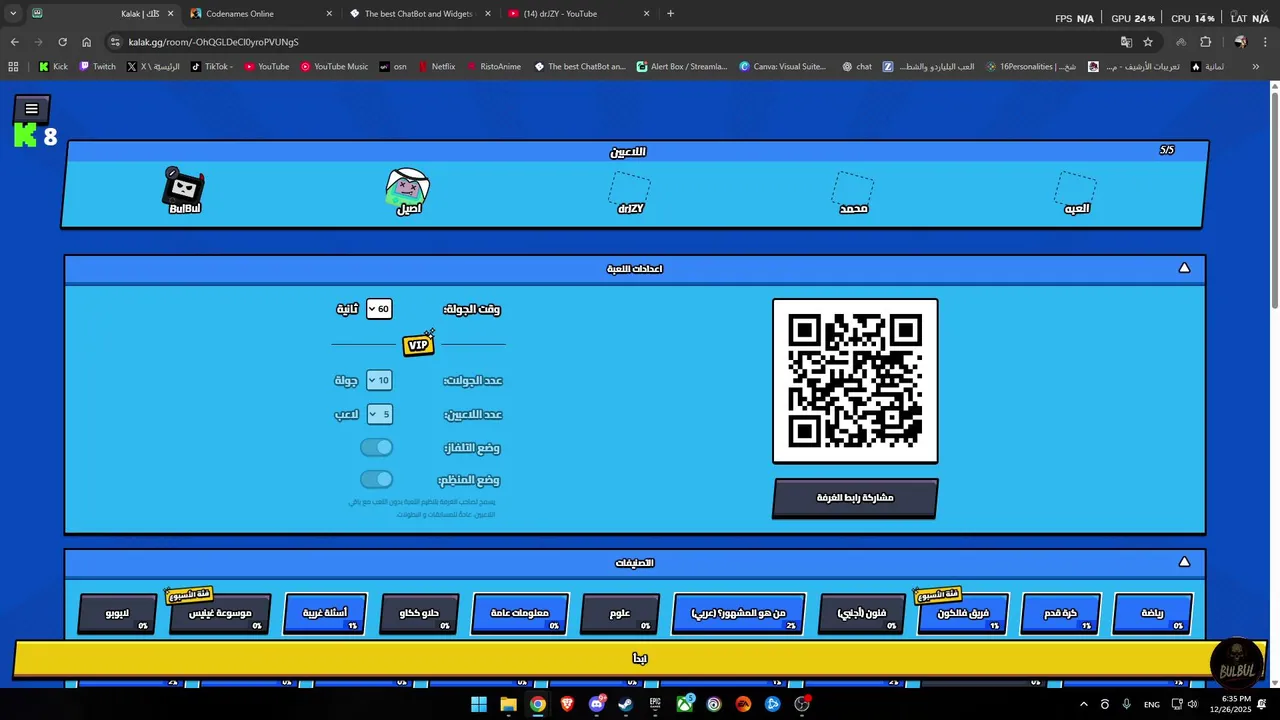Toggle كرة قدم category
Viewport: 1280px width, 720px height.
1060,614
